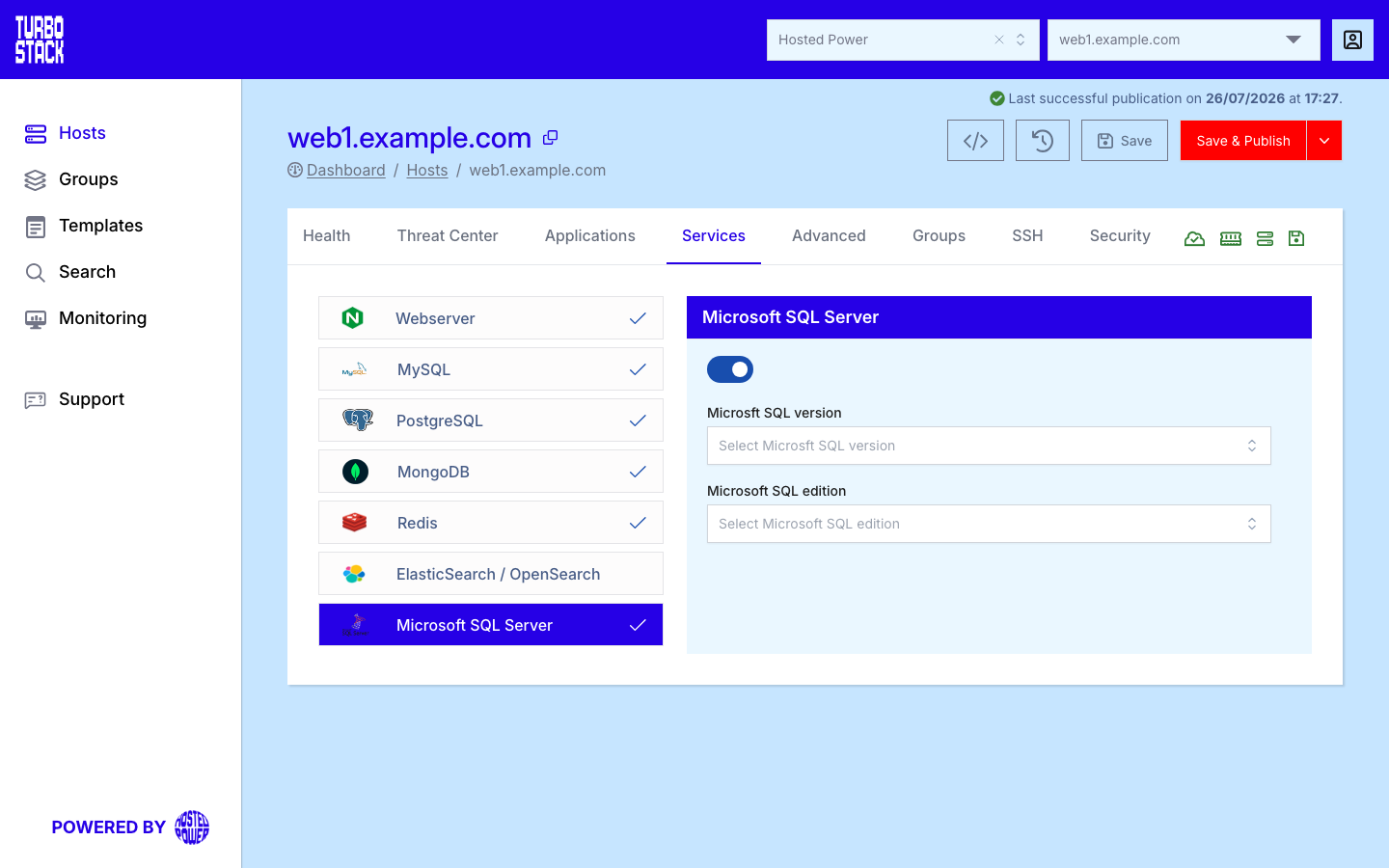Select the Redis service row

tap(491, 523)
